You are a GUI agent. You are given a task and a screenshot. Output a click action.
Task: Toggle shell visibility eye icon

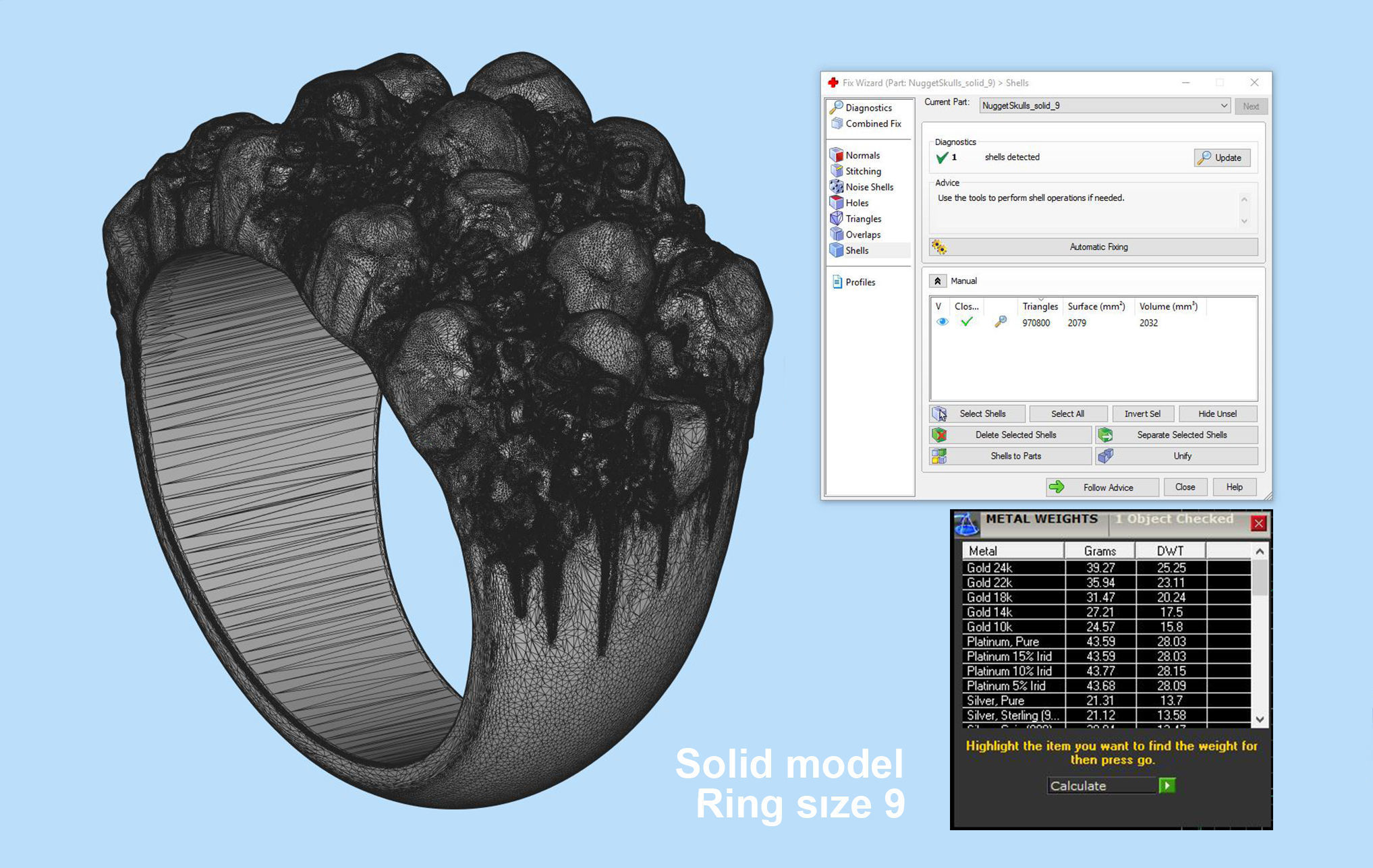pyautogui.click(x=942, y=322)
